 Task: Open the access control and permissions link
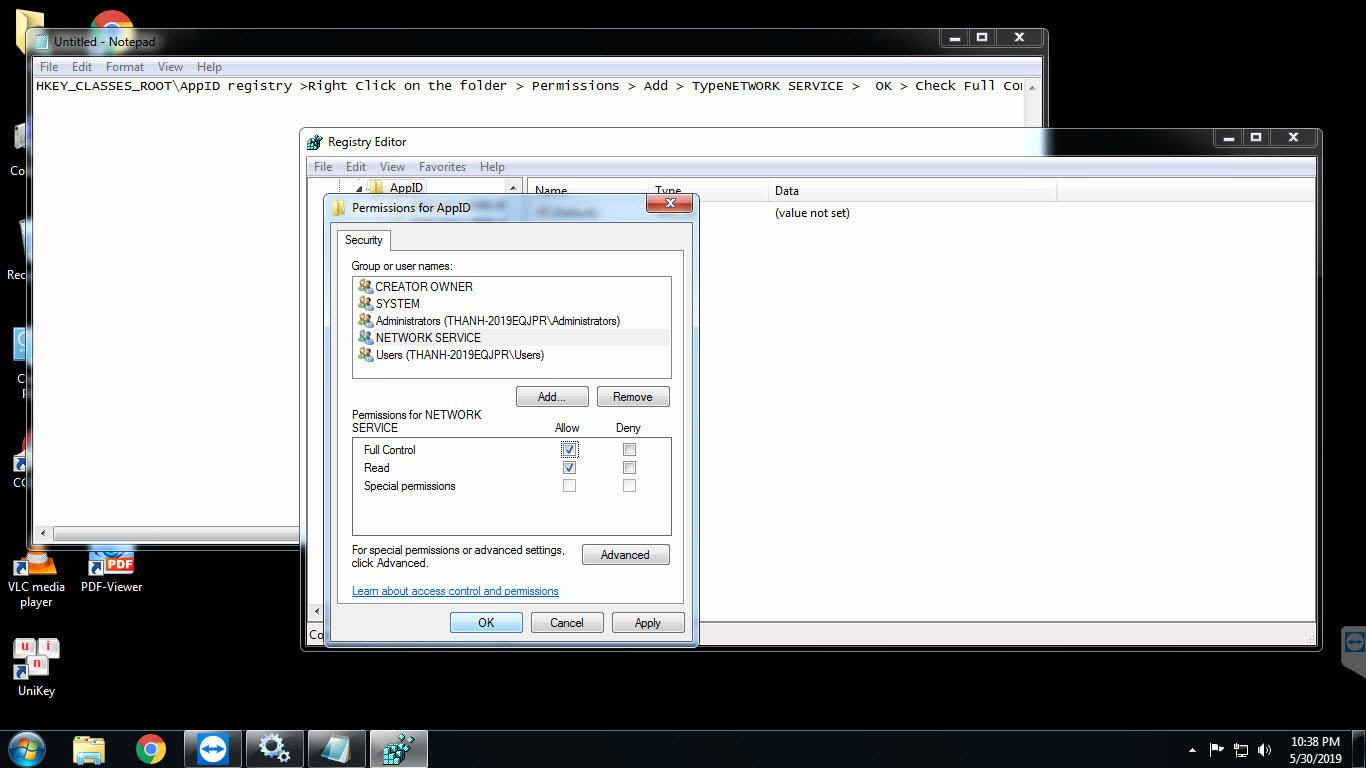[x=455, y=591]
